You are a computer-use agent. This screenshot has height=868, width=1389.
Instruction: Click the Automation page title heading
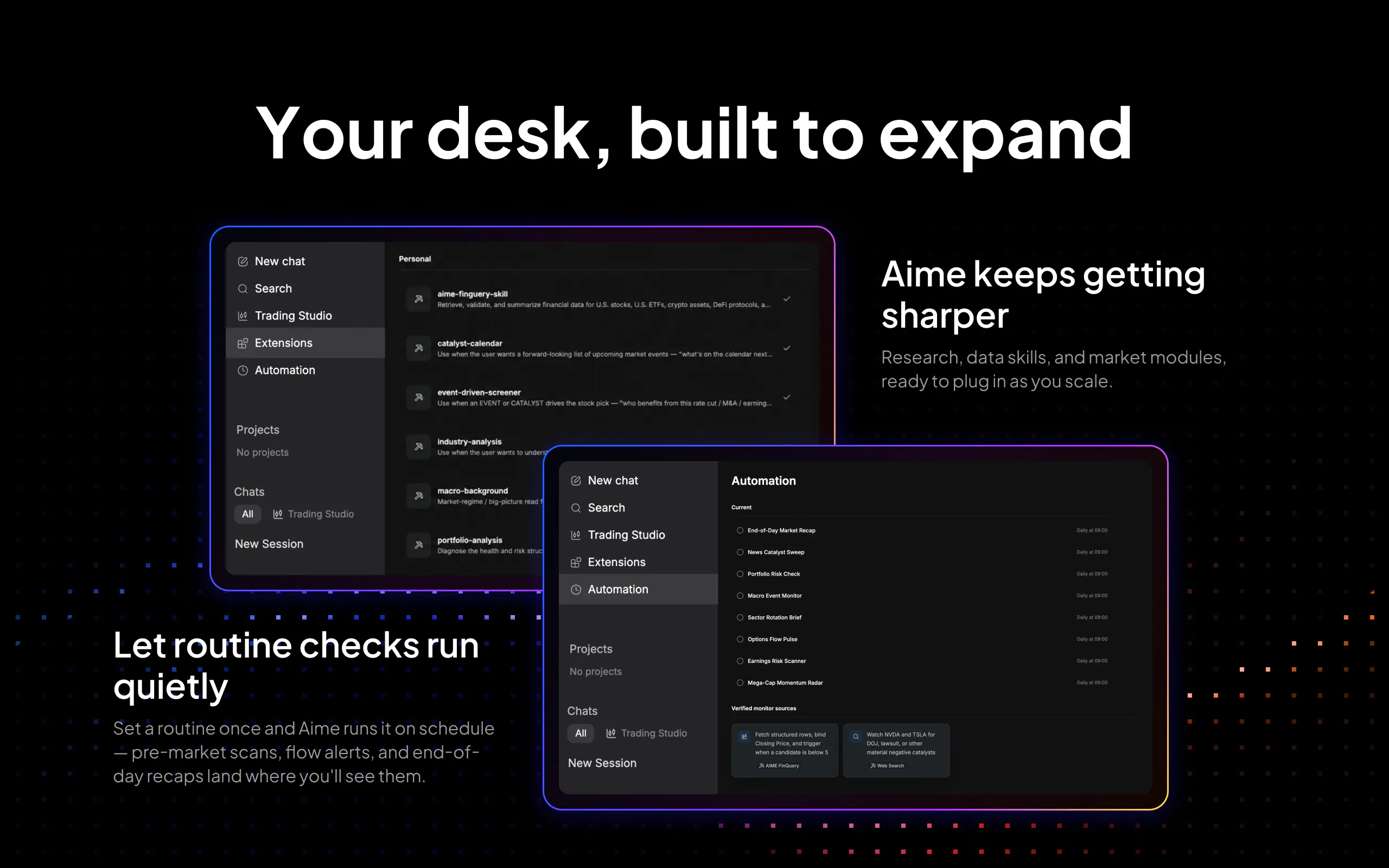pyautogui.click(x=763, y=481)
